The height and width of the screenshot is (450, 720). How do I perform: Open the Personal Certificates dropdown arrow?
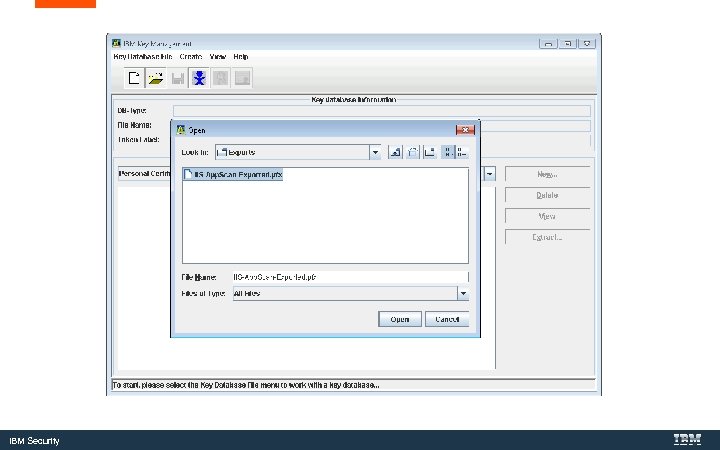point(489,174)
